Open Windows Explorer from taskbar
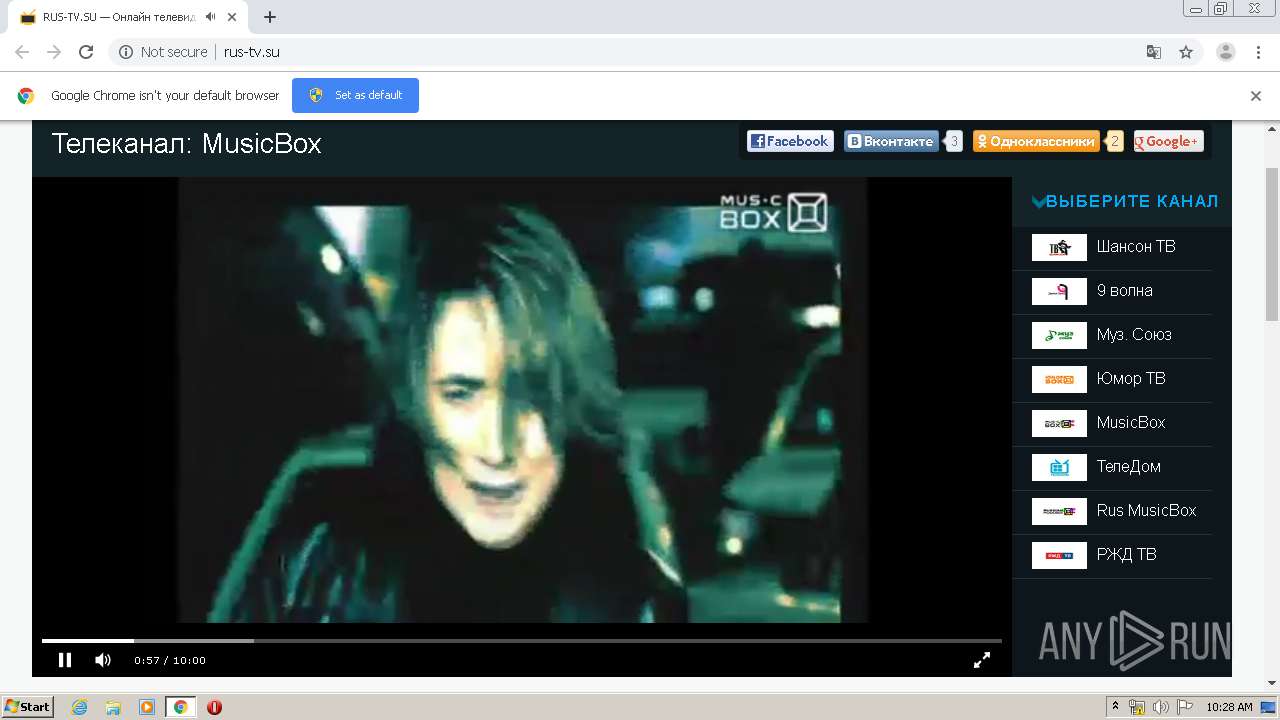The width and height of the screenshot is (1280, 720). [x=113, y=707]
